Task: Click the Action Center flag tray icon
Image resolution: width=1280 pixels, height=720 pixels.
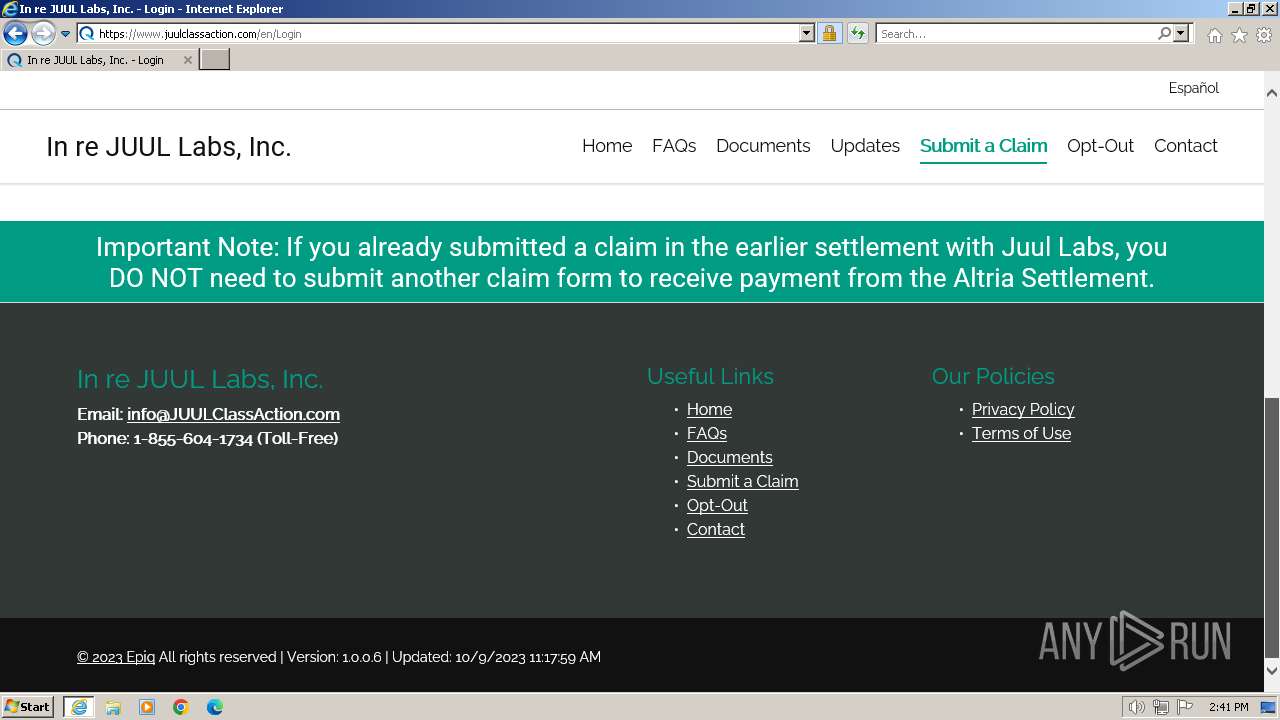Action: pyautogui.click(x=1185, y=707)
